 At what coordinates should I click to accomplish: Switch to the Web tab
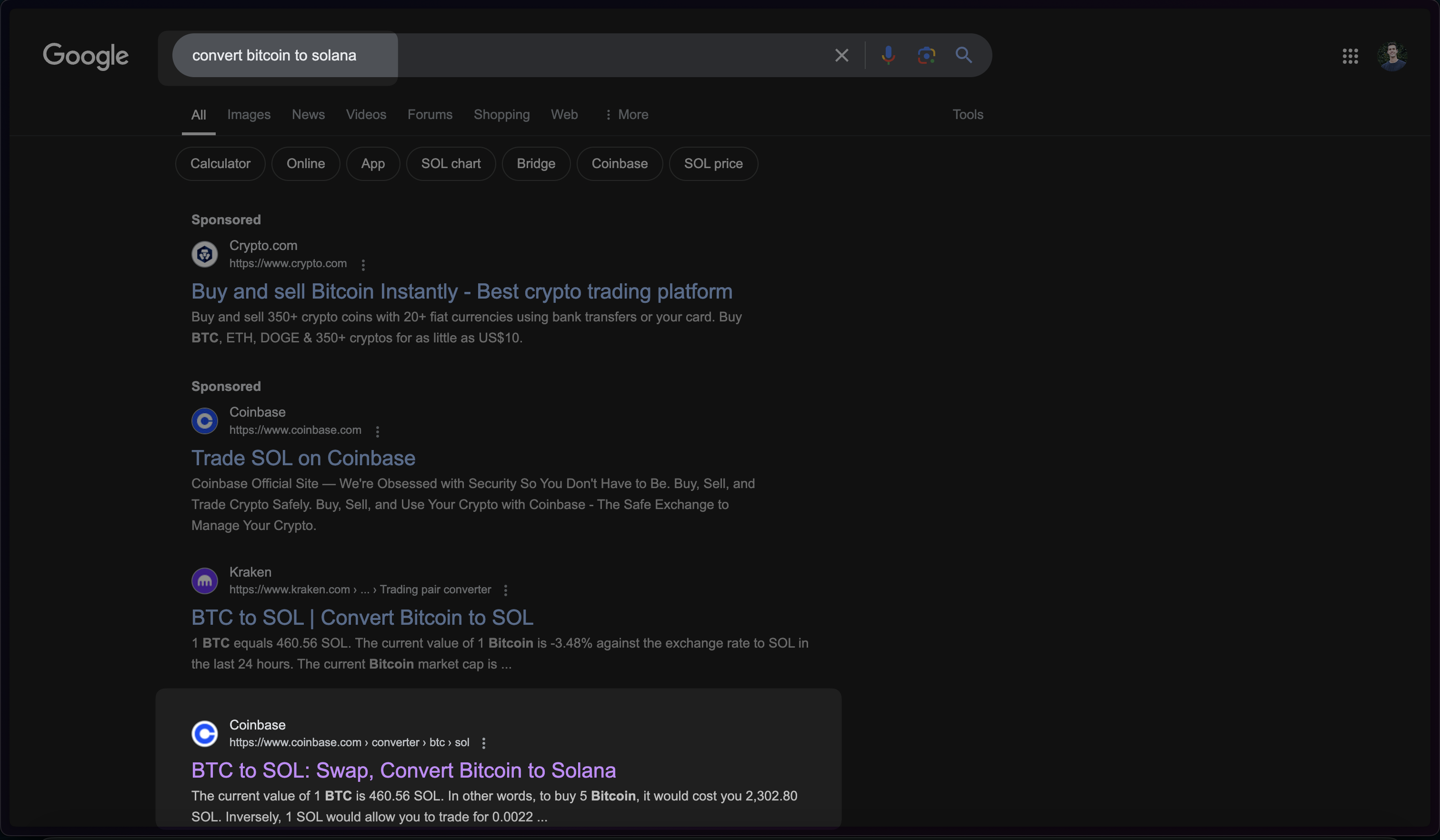tap(565, 115)
